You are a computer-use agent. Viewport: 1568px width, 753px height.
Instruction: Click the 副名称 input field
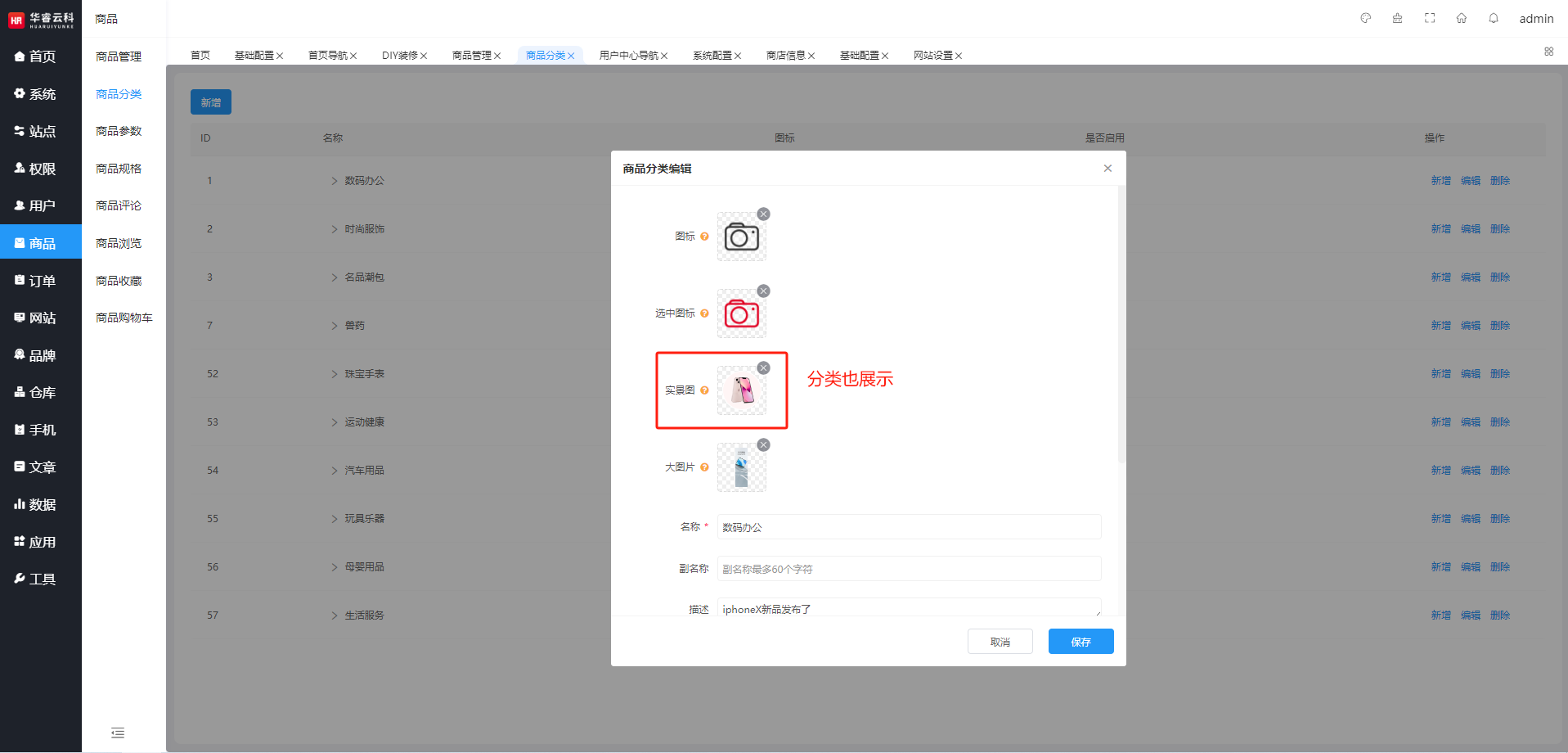click(x=909, y=569)
